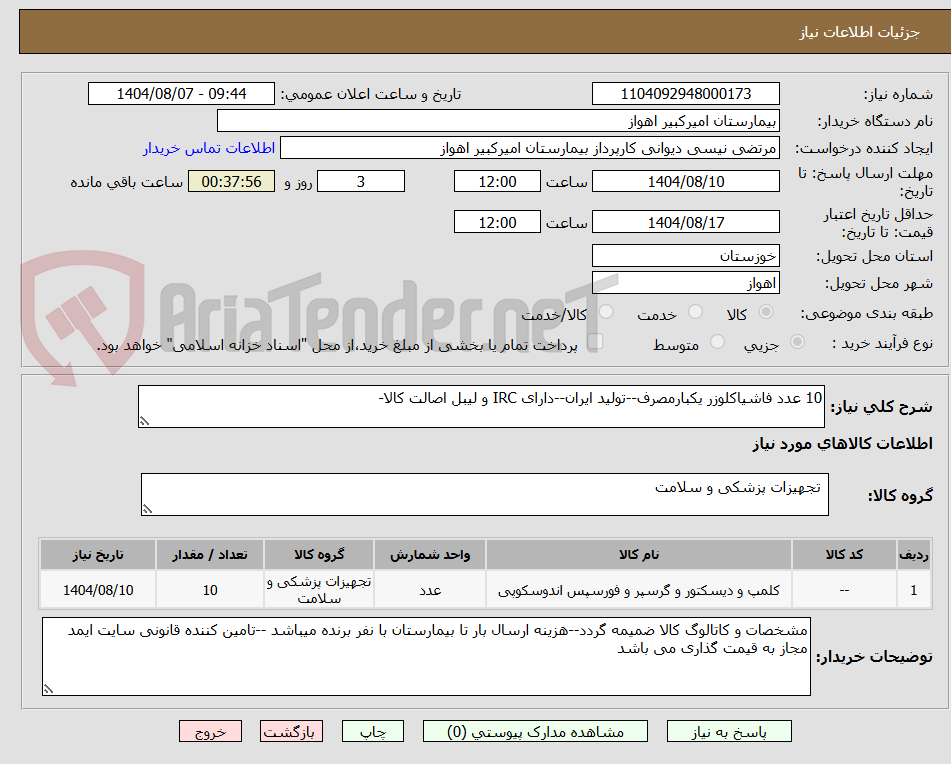Select the کالا radio button
Image resolution: width=951 pixels, height=764 pixels.
(x=766, y=312)
